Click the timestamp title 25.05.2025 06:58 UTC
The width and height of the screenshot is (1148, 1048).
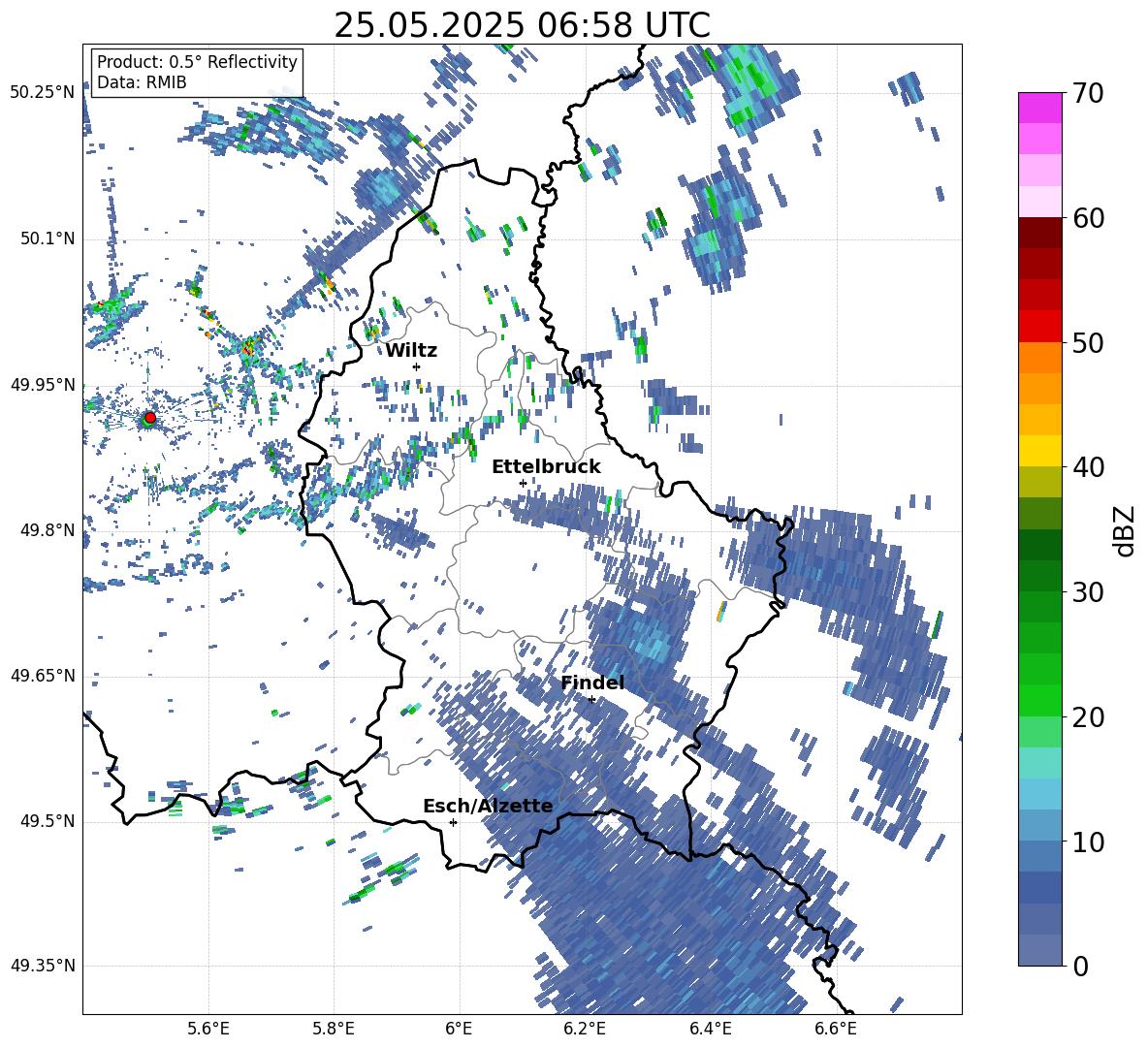[522, 25]
